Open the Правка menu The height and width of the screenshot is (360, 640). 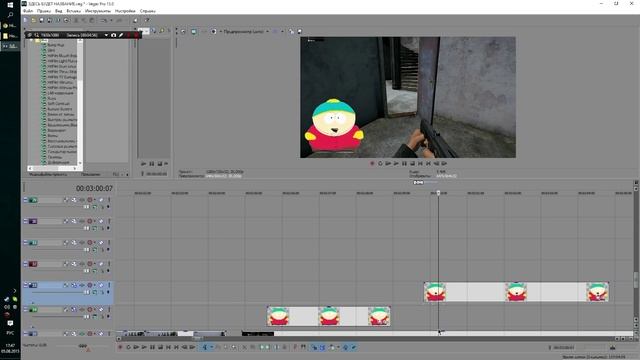point(44,11)
